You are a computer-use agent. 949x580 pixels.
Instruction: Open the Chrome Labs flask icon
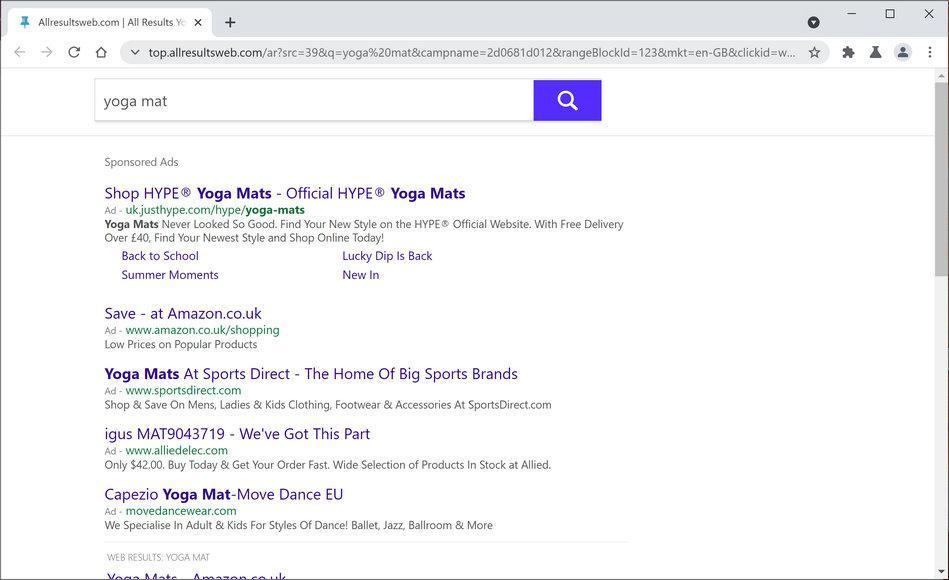(x=875, y=52)
